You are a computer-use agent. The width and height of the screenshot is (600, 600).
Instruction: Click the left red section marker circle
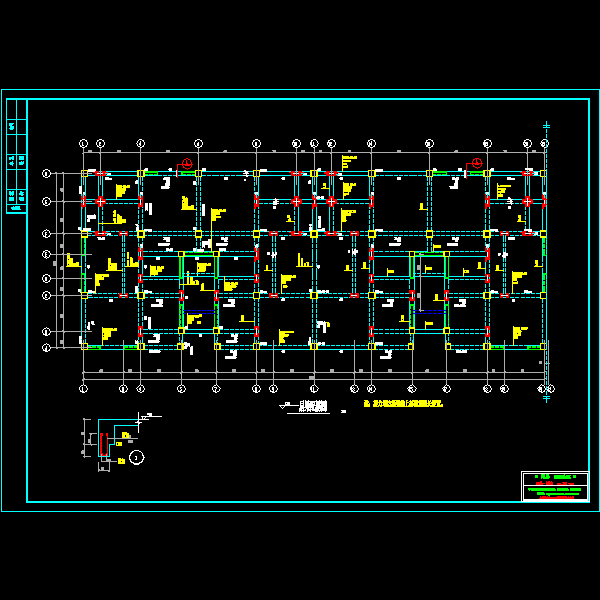(x=186, y=162)
